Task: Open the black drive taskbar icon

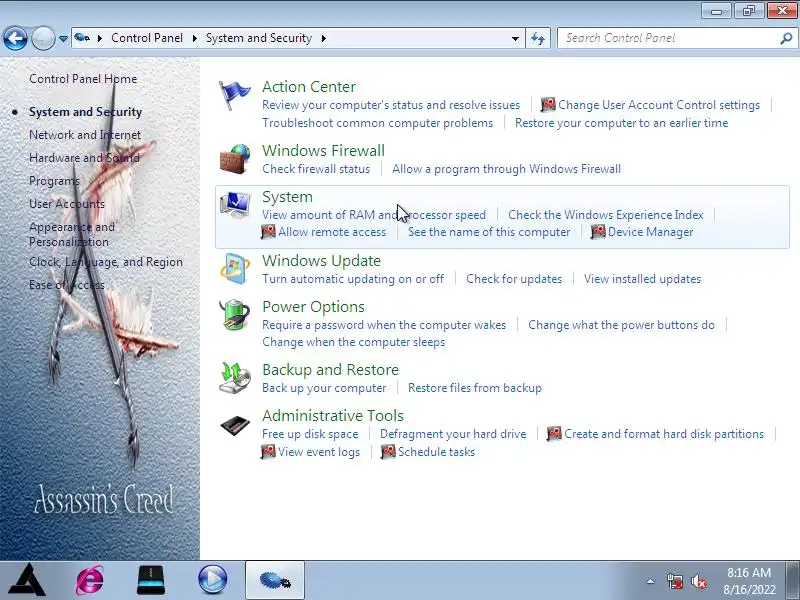Action: (x=151, y=580)
